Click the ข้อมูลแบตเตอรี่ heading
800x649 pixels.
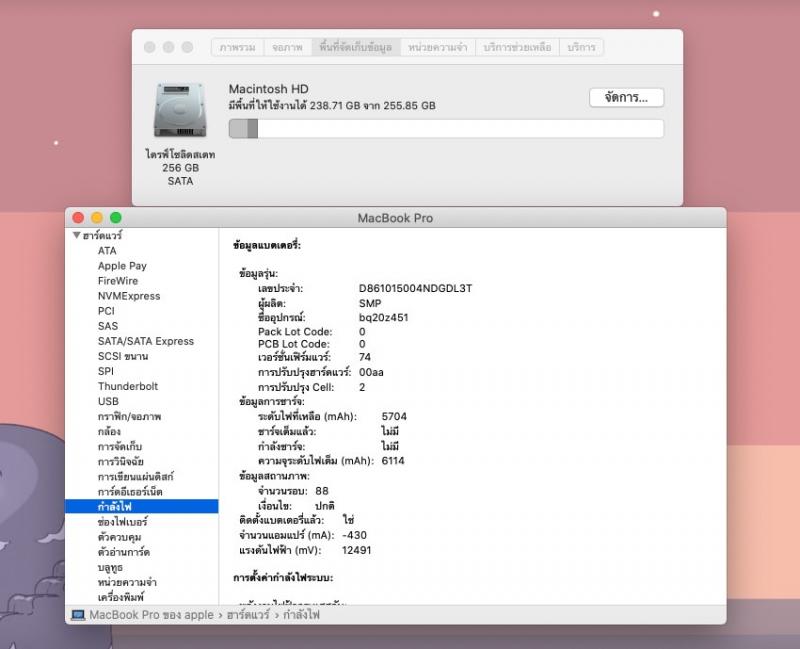click(267, 245)
